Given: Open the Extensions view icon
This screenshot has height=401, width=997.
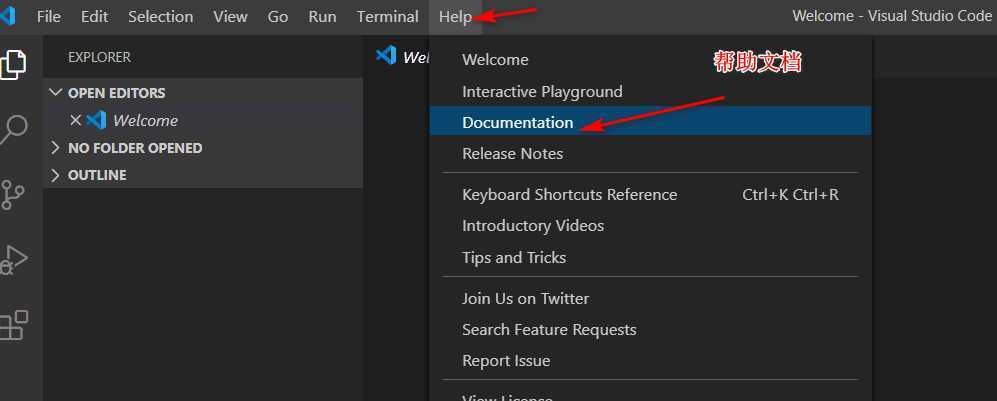Looking at the screenshot, I should tap(13, 325).
